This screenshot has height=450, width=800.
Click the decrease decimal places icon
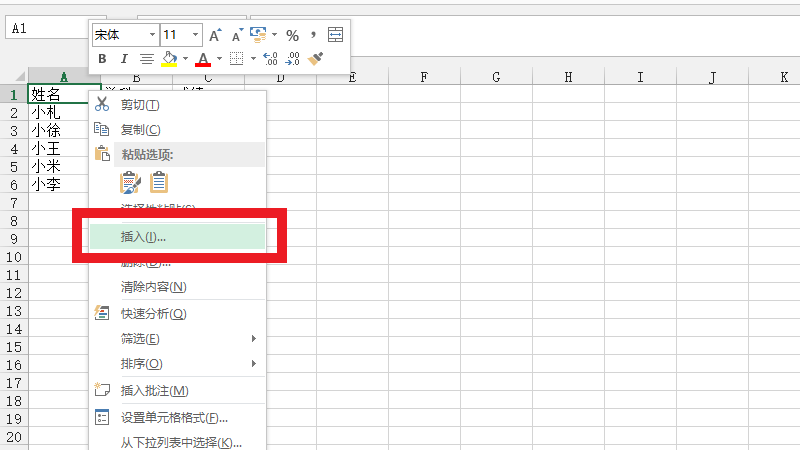tap(292, 59)
